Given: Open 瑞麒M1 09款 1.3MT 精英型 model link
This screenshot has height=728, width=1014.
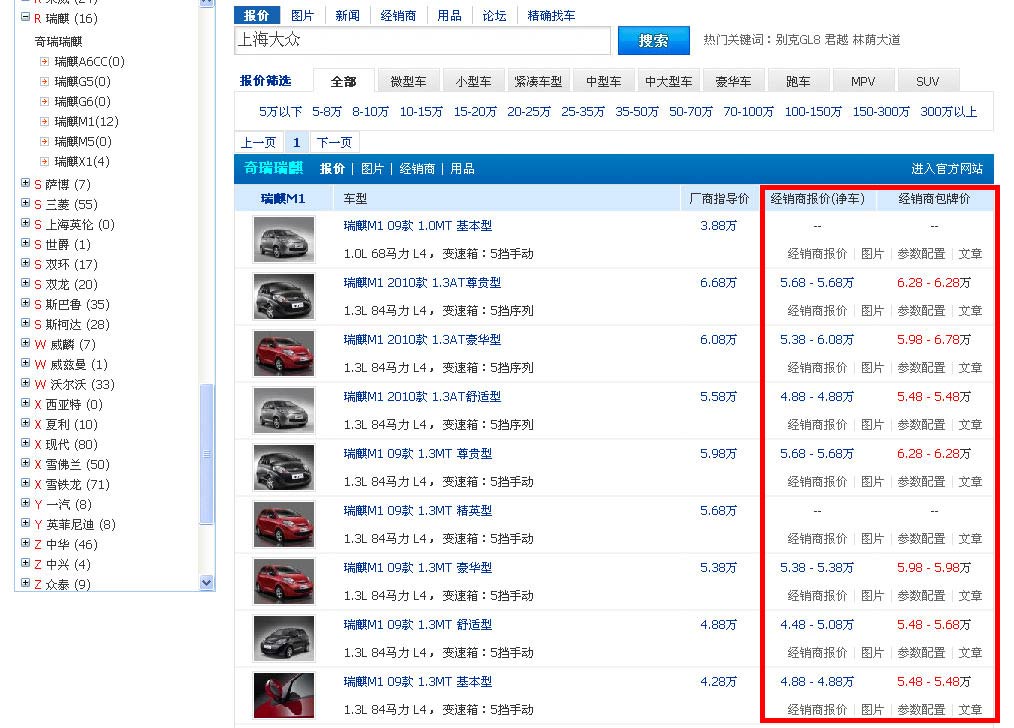Looking at the screenshot, I should click(418, 511).
